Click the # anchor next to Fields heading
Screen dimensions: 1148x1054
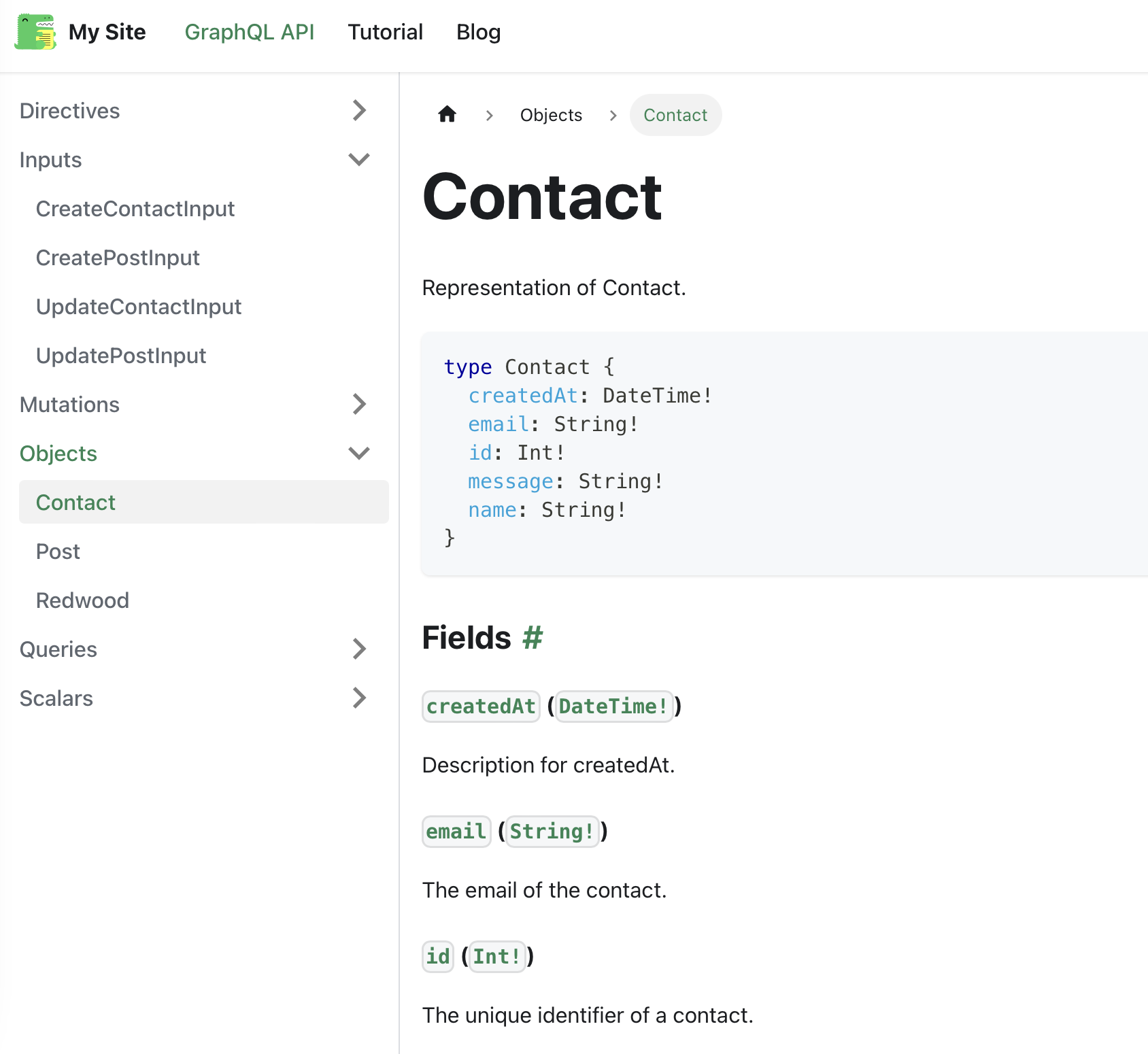pos(532,637)
